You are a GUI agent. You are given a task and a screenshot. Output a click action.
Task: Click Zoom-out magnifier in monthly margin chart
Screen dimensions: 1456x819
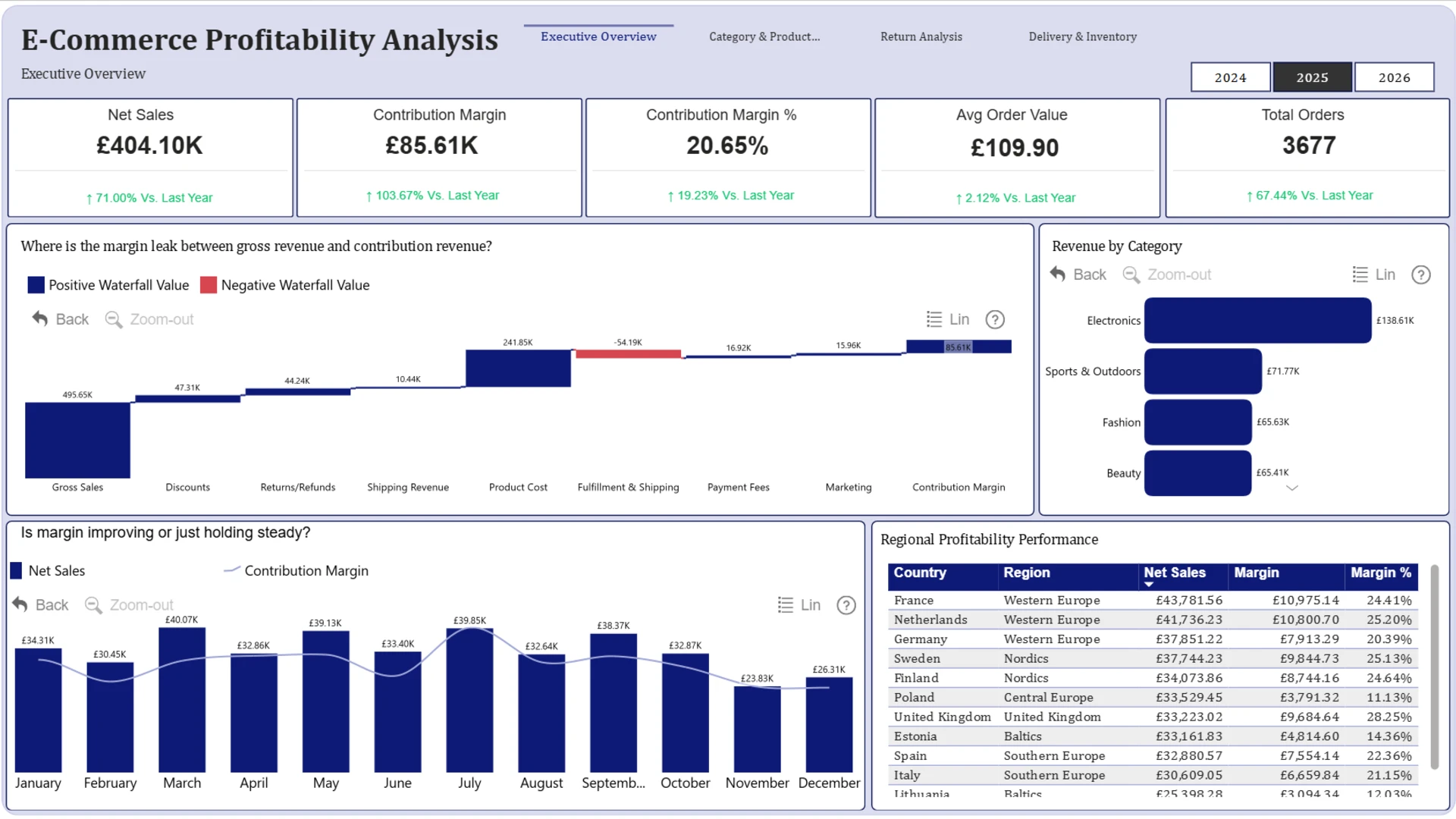(93, 605)
